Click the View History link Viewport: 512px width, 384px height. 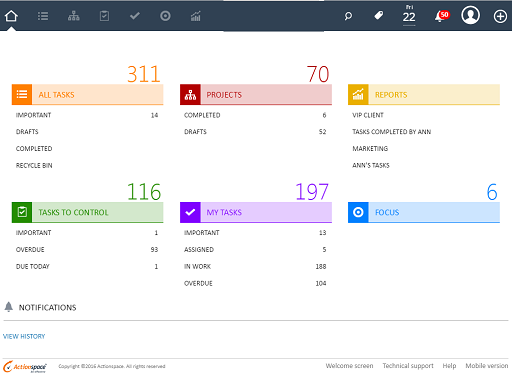(x=24, y=336)
